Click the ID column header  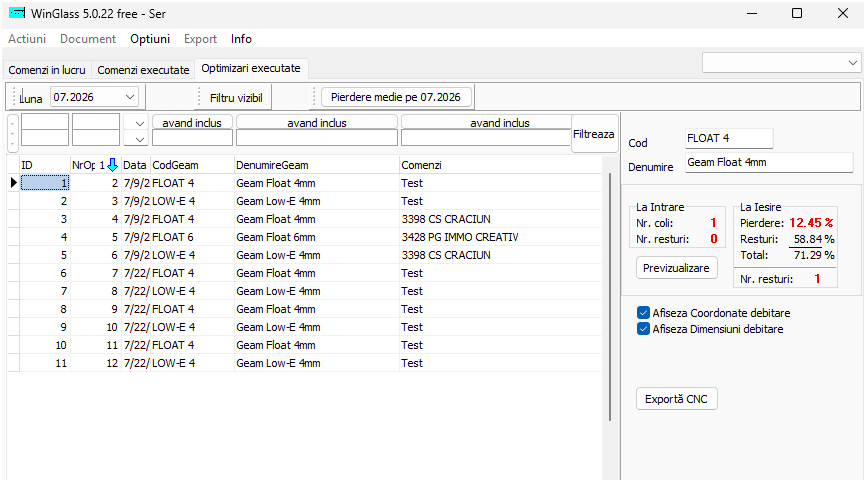[x=45, y=165]
